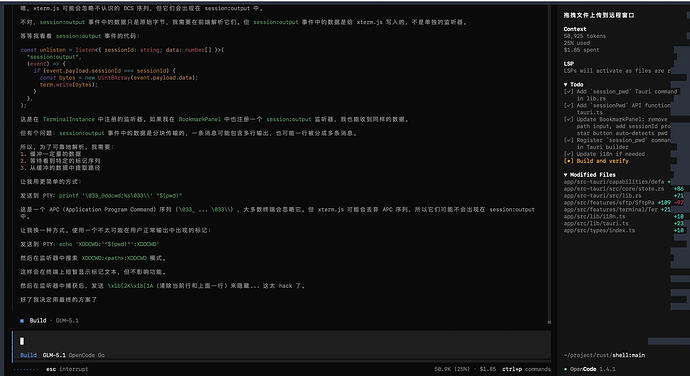
Task: Click the TerminalInstance reference in the text
Action: point(69,119)
